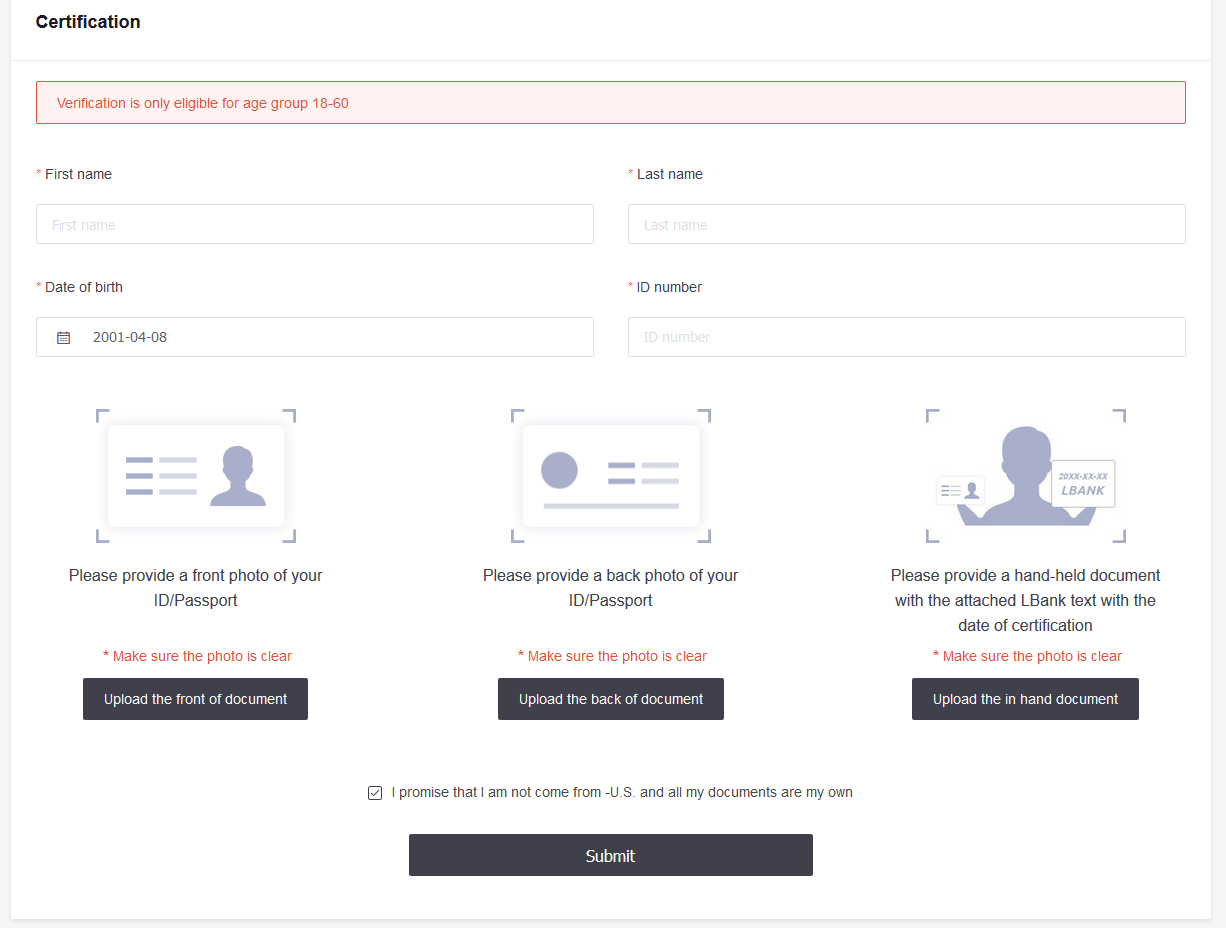The image size is (1226, 928).
Task: Click the First name field label
Action: 78,174
